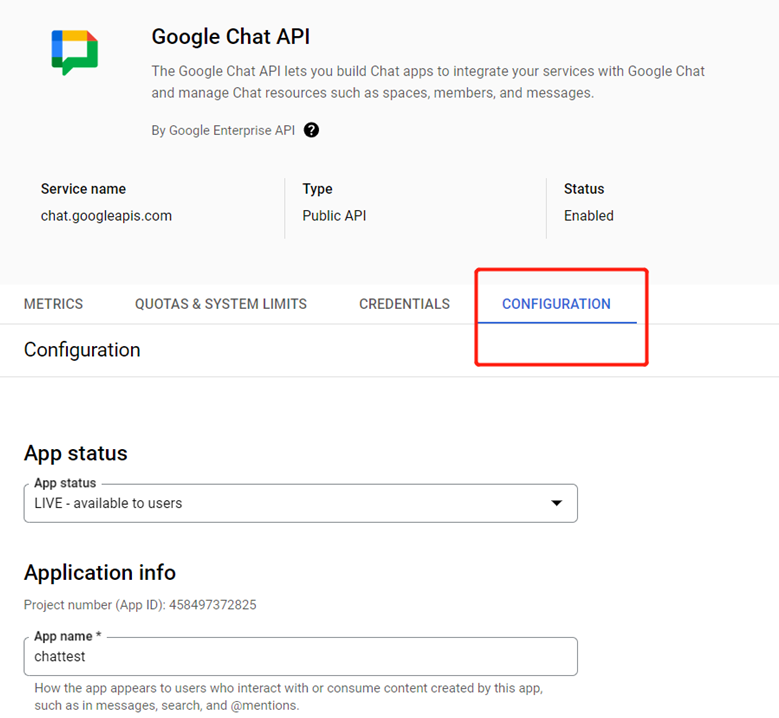The height and width of the screenshot is (718, 779).
Task: Click the Application info heading
Action: 100,572
